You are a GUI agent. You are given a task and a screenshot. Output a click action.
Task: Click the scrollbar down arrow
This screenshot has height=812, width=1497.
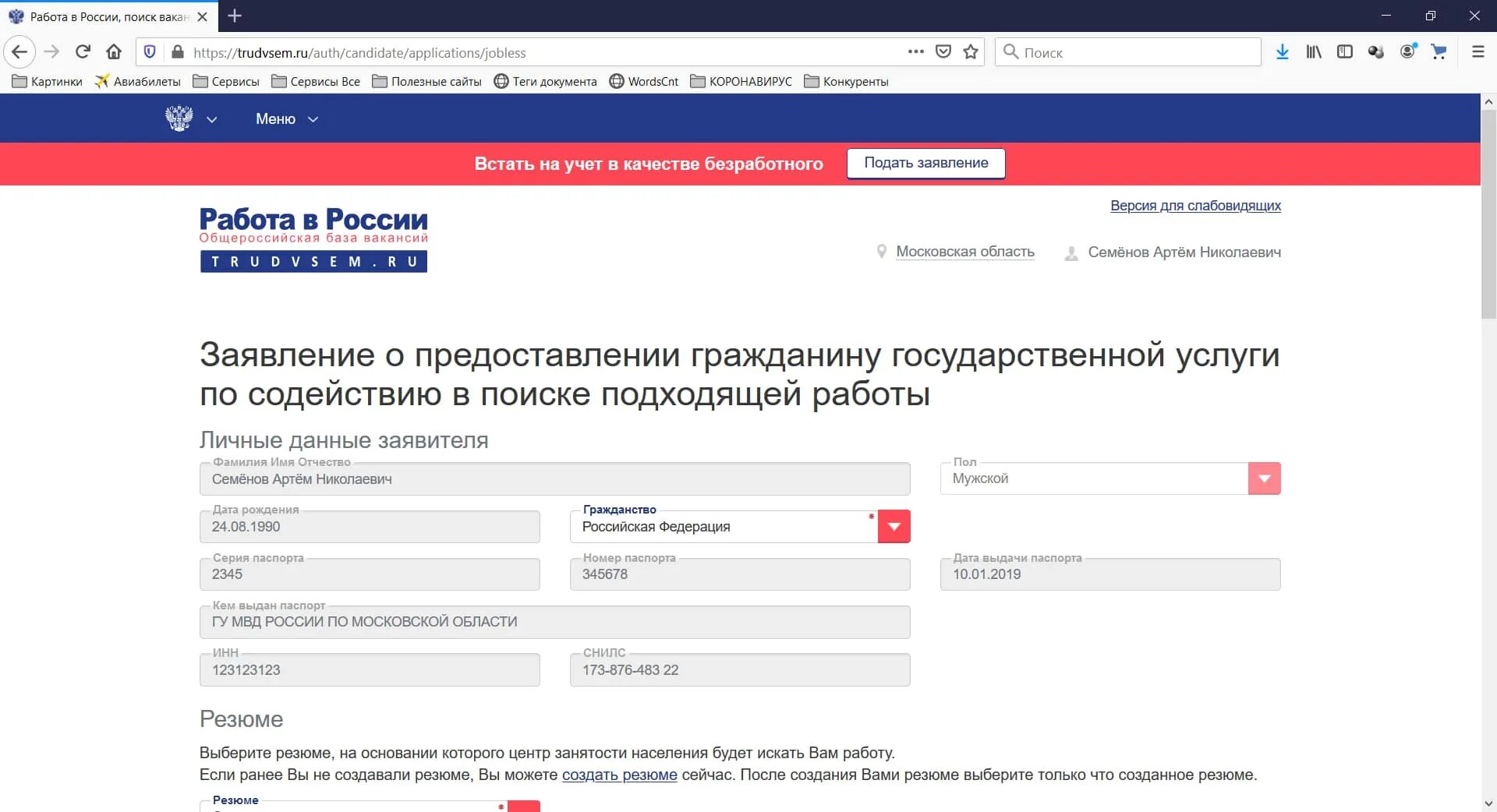1488,803
